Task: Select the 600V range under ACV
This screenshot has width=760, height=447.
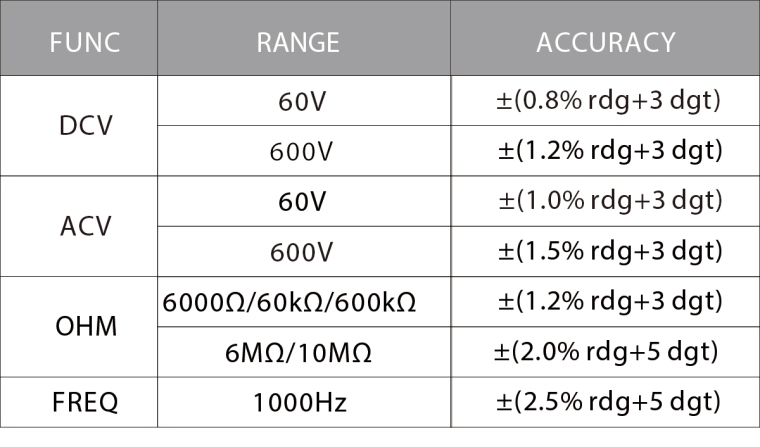Action: (302, 252)
